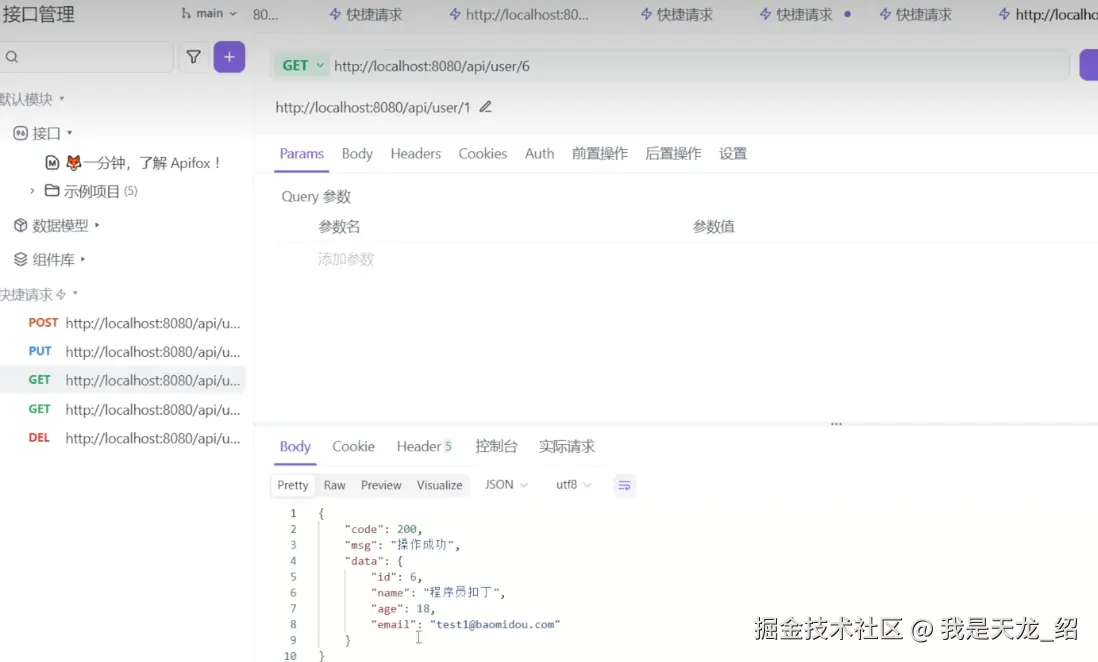
Task: Click the 接口 API icon in sidebar
Action: [x=20, y=133]
